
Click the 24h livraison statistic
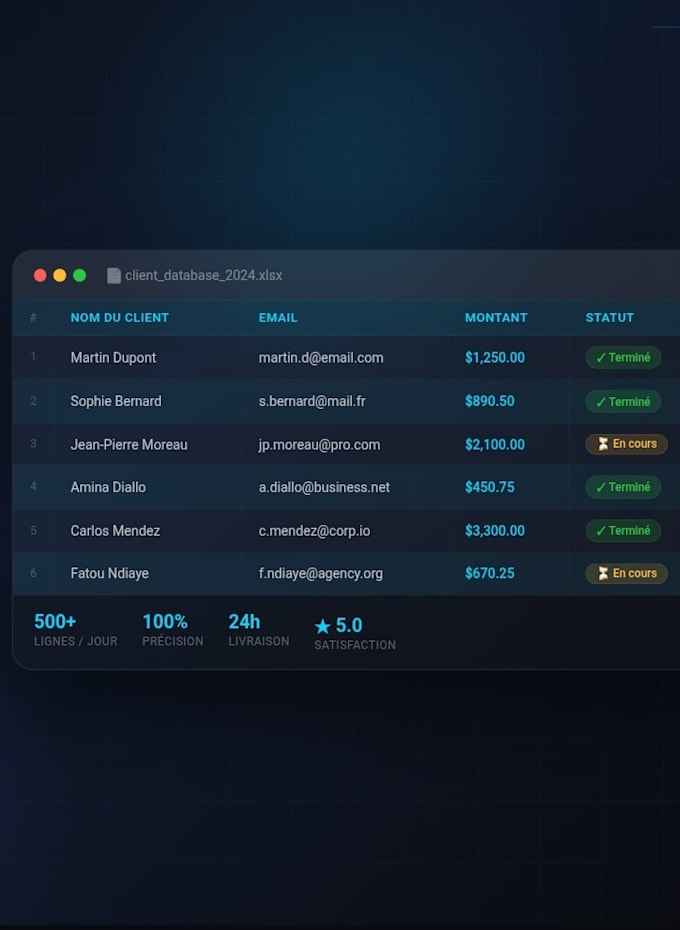pyautogui.click(x=259, y=630)
